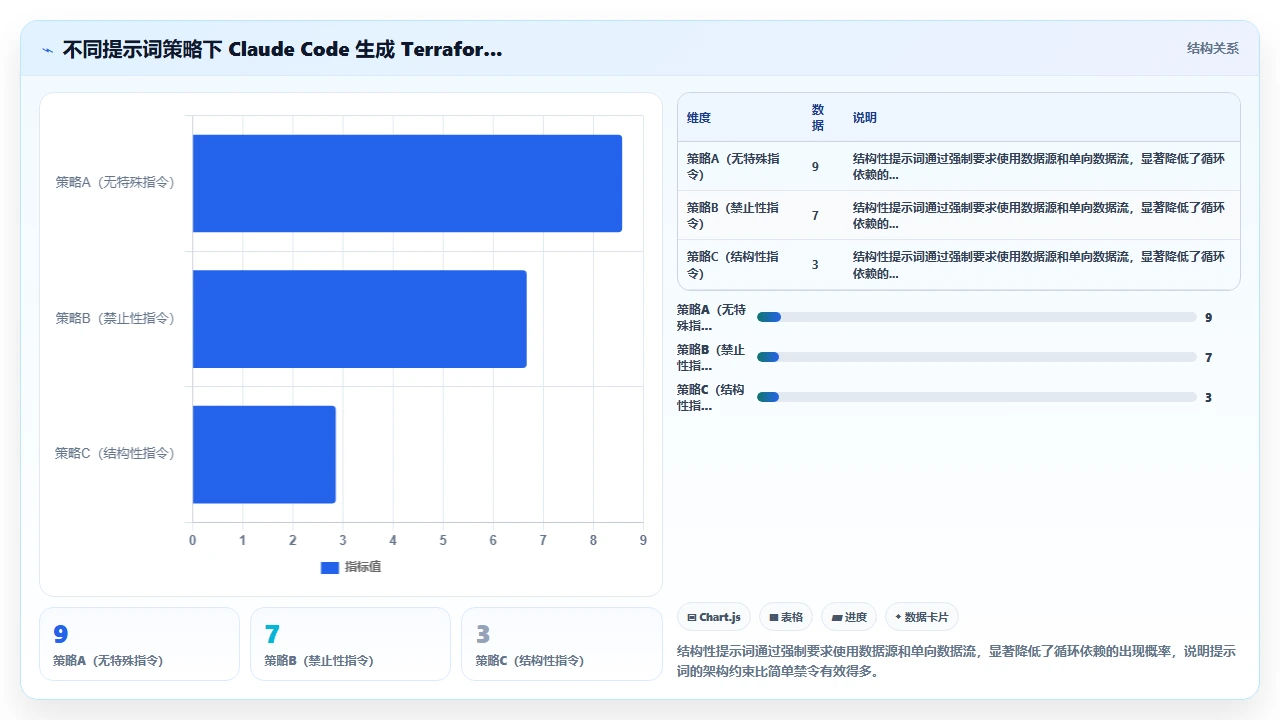This screenshot has height=720, width=1280.
Task: Select the 进度 tag chip
Action: [x=849, y=617]
